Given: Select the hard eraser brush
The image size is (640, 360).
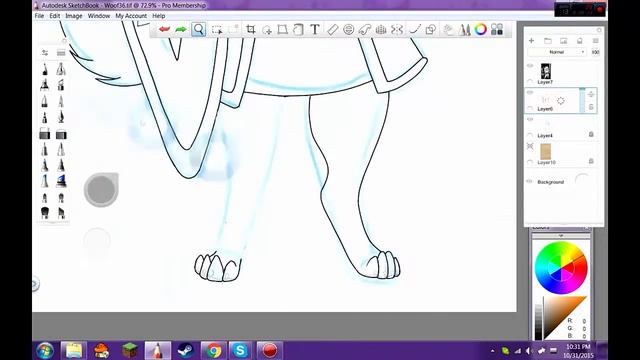Looking at the screenshot, I should click(44, 134).
